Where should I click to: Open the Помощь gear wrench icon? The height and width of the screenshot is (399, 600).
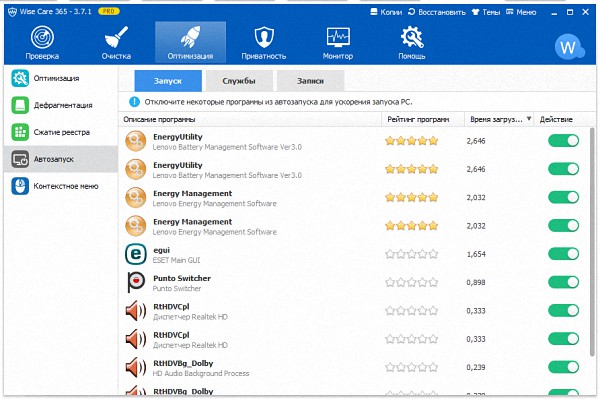click(x=412, y=37)
